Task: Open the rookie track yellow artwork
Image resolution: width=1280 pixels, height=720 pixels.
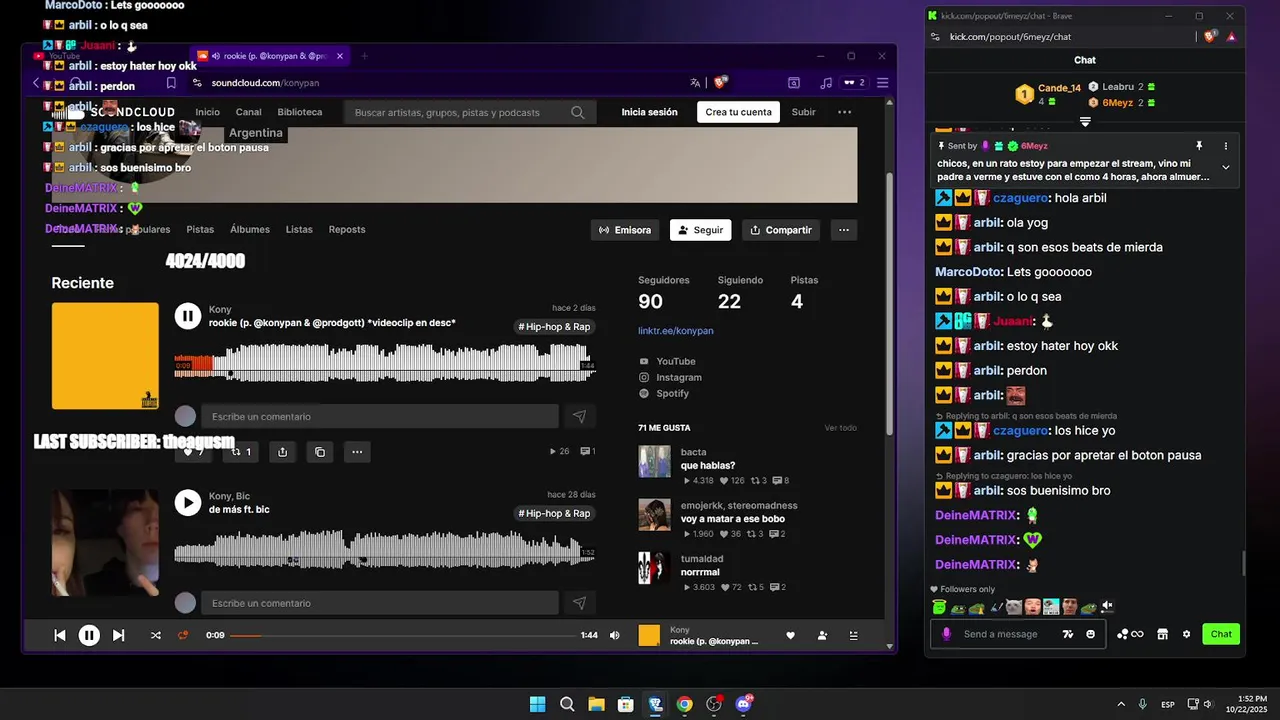Action: click(x=105, y=356)
